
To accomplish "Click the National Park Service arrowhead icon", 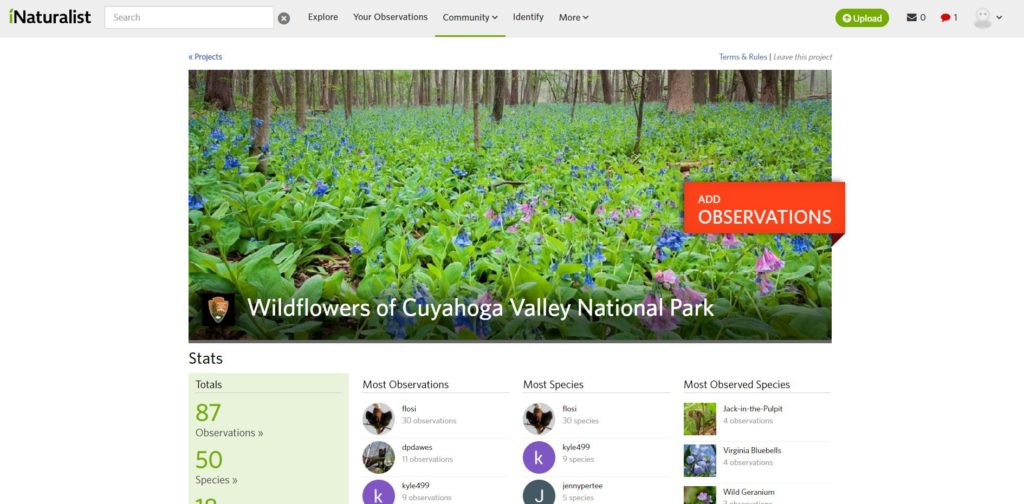I will tap(218, 309).
